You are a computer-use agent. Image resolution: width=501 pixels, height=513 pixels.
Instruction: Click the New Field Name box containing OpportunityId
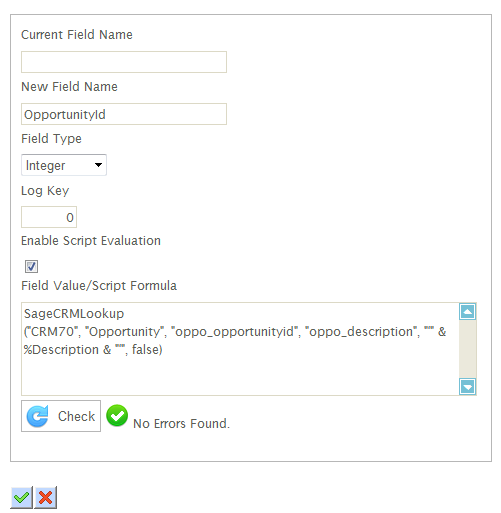coord(124,114)
